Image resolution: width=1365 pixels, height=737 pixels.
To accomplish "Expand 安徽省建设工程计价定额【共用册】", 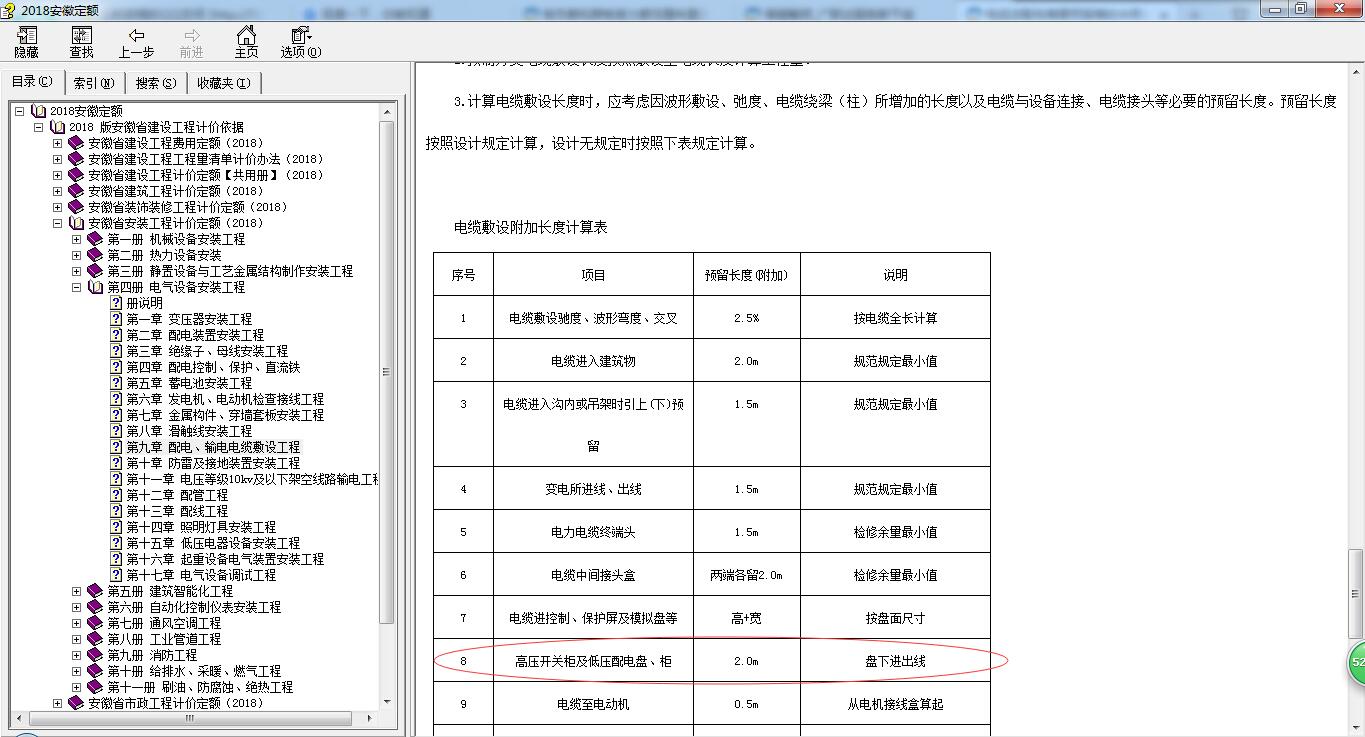I will [x=57, y=175].
